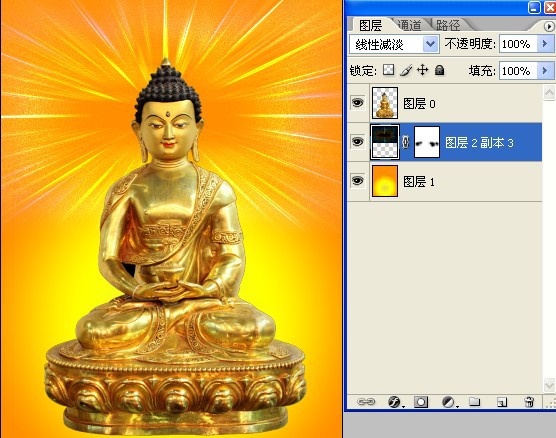Switch to the 通道 (Channels) tab

(x=410, y=25)
